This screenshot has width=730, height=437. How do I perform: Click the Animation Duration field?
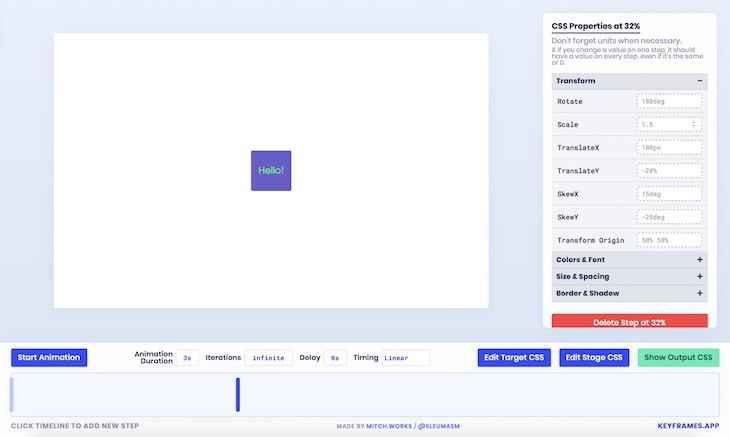pos(187,358)
